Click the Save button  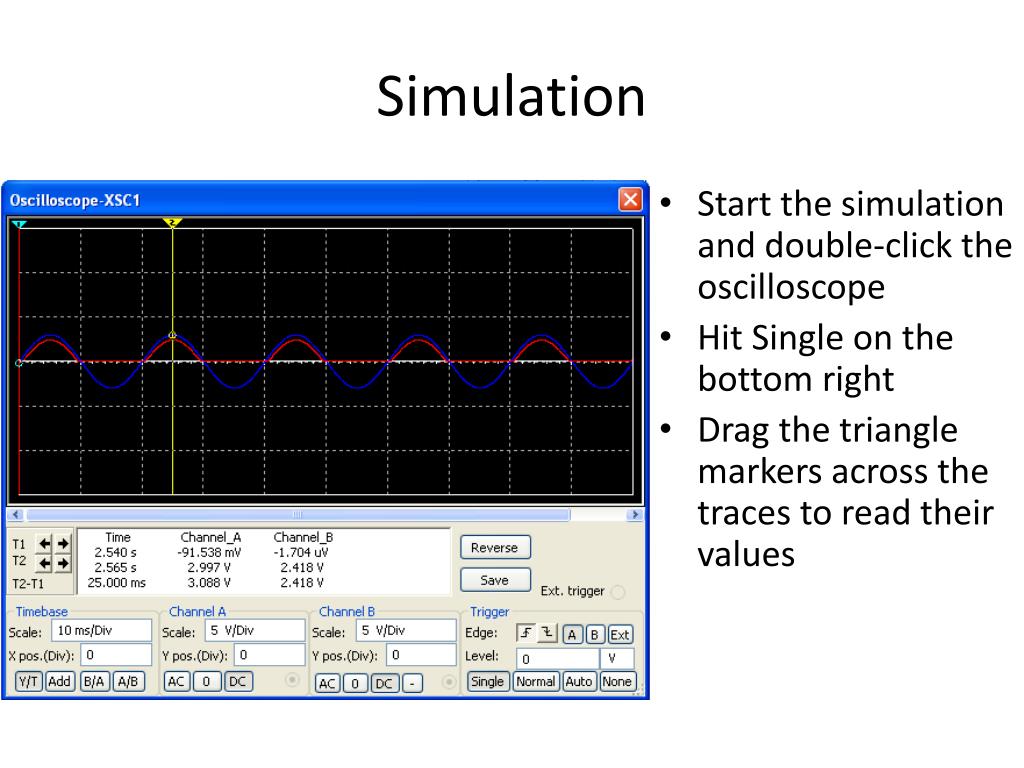[x=495, y=580]
